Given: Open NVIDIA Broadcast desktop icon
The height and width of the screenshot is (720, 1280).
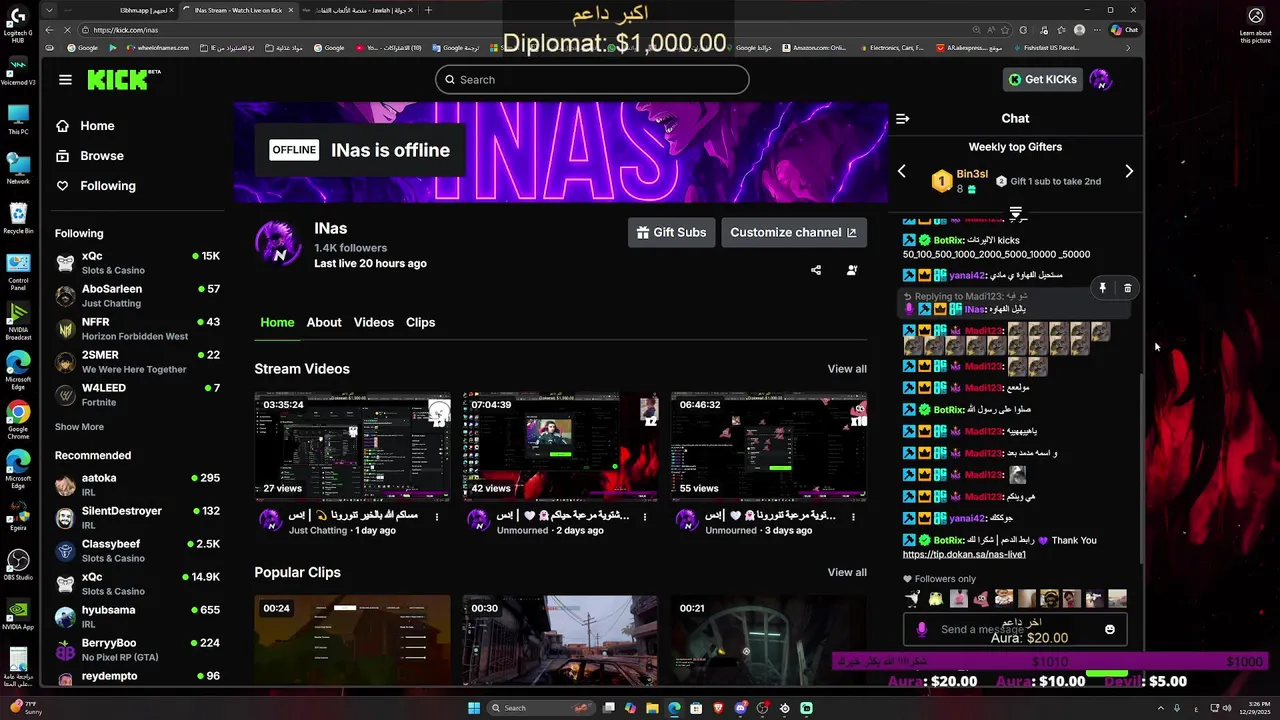Looking at the screenshot, I should pos(18,322).
